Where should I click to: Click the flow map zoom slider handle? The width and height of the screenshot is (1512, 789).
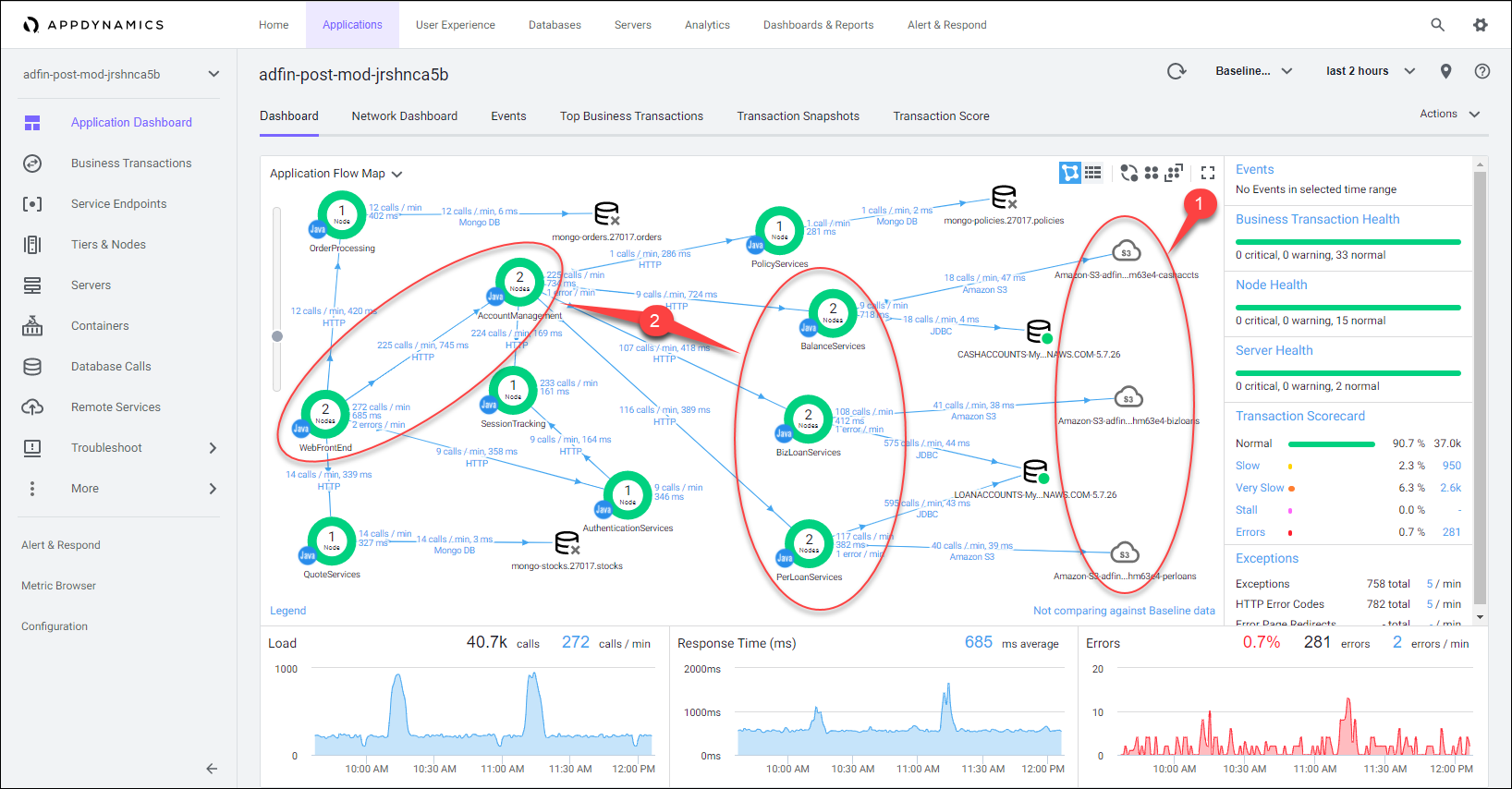[x=277, y=336]
